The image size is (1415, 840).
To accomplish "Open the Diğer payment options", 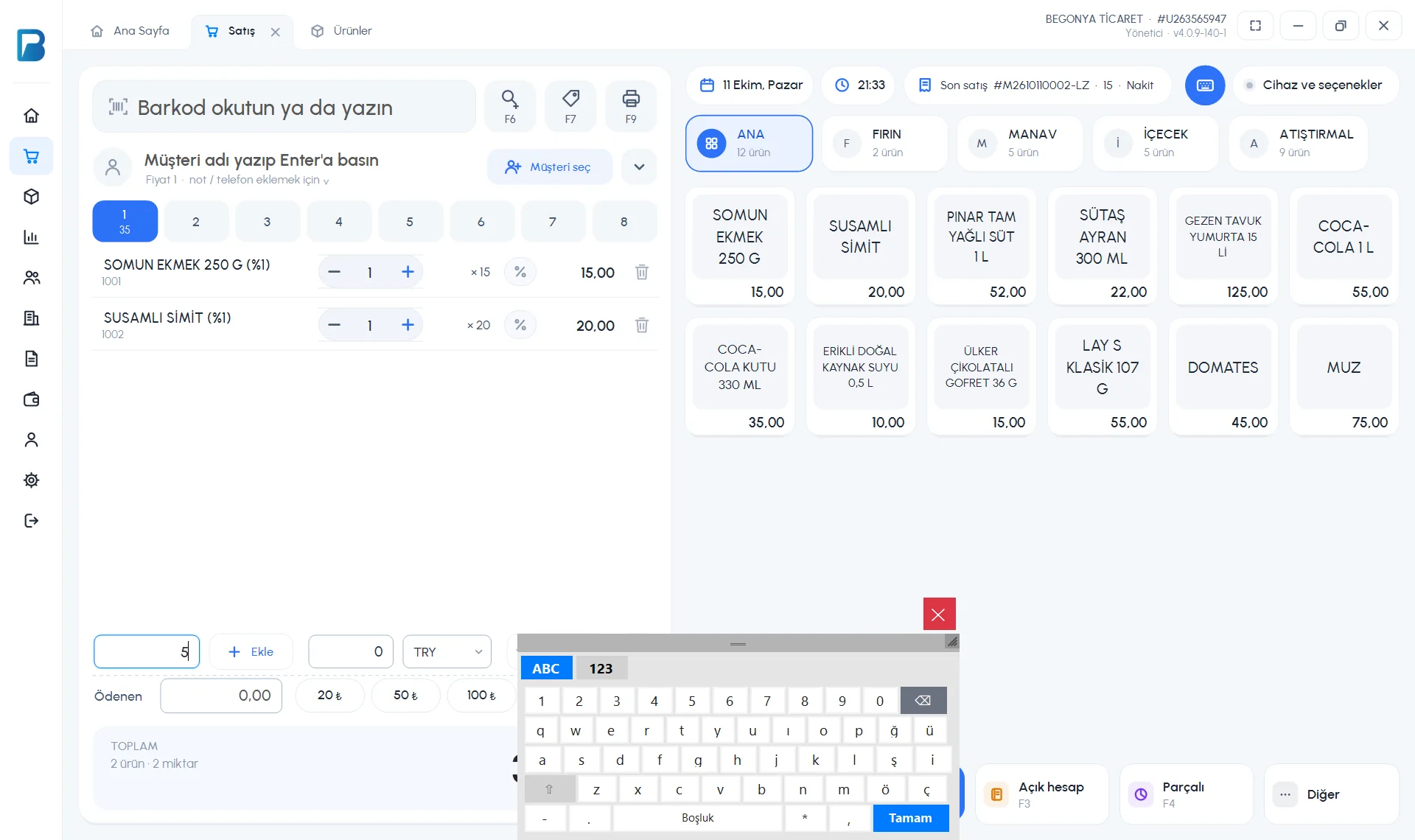I will pyautogui.click(x=1331, y=794).
